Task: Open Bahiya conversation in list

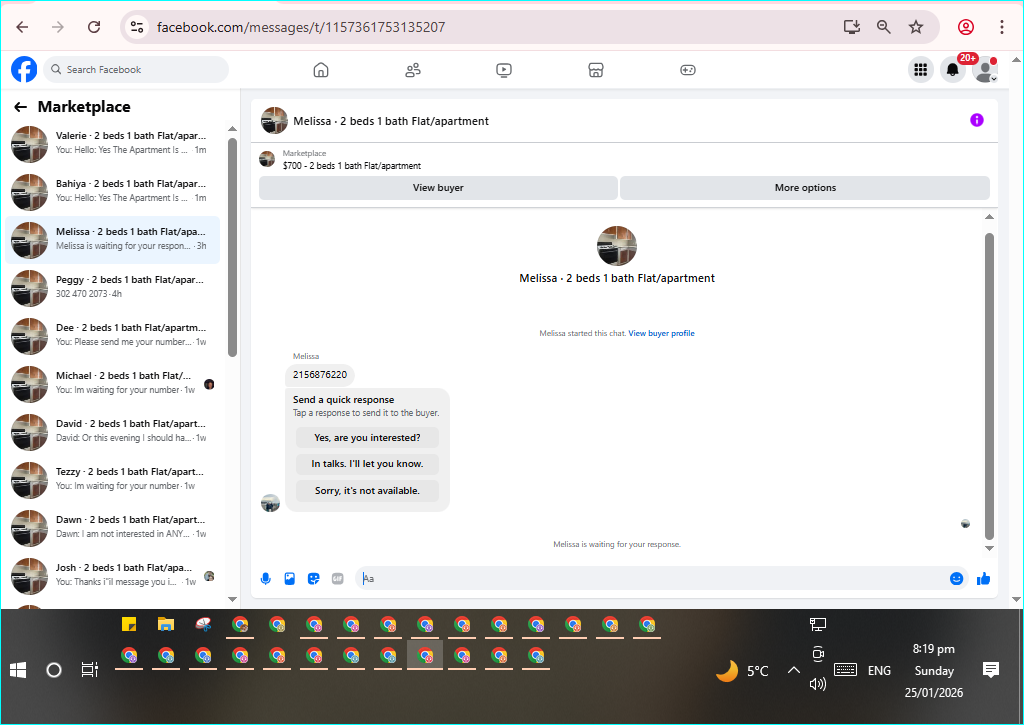Action: pos(112,192)
